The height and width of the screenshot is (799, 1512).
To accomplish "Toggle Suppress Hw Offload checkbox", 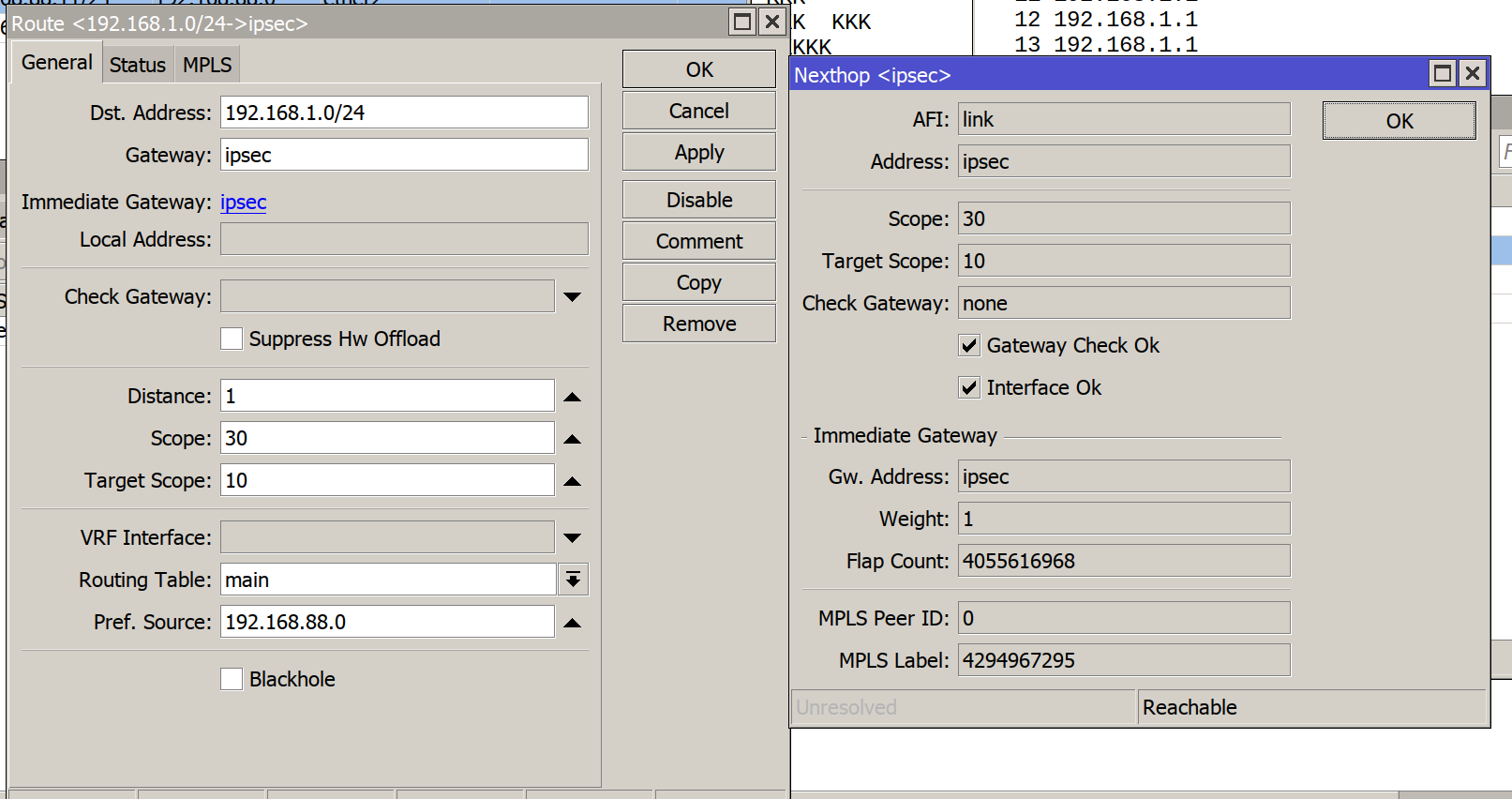I will pos(232,339).
